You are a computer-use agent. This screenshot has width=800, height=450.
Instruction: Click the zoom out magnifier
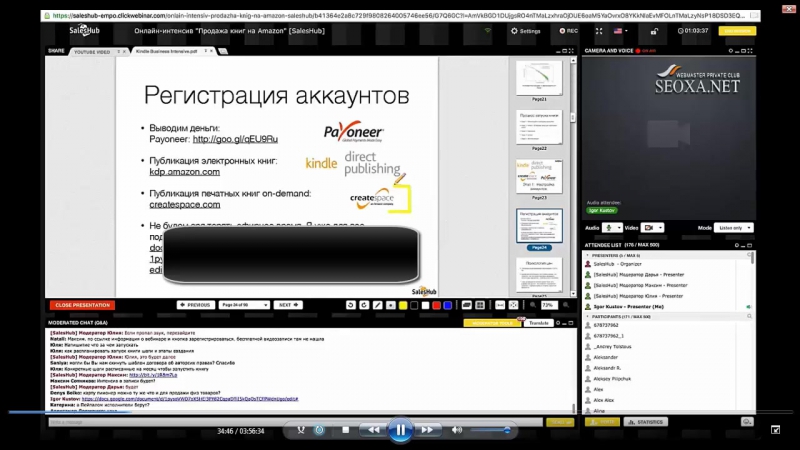point(533,305)
